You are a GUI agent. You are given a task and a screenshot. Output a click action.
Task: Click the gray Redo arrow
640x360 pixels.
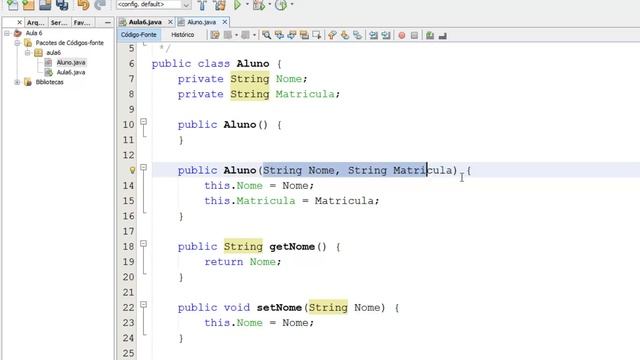click(x=100, y=5)
